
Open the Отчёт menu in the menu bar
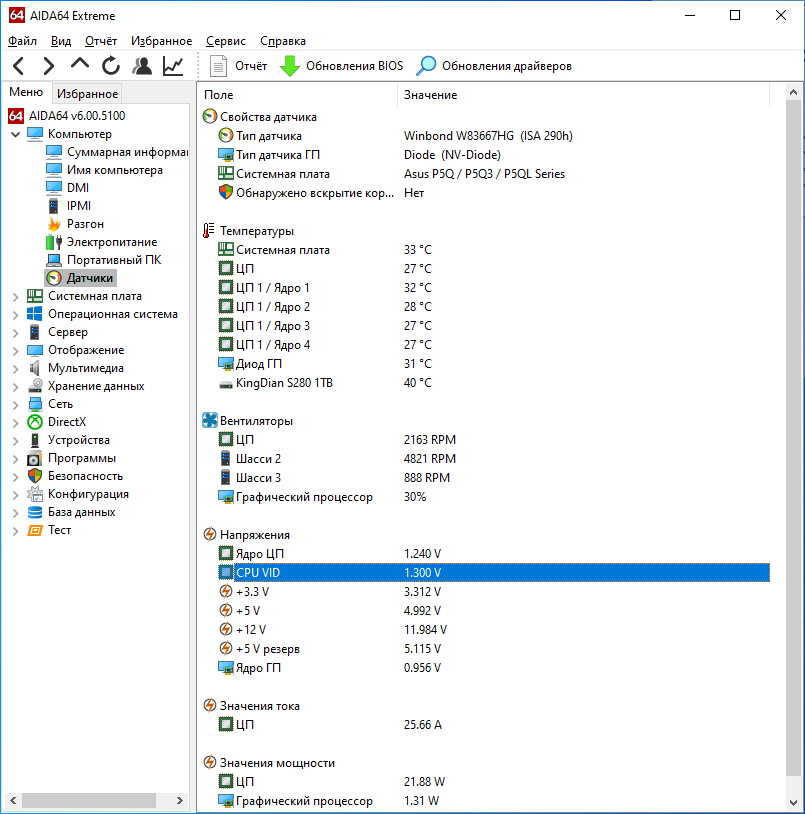[x=101, y=41]
